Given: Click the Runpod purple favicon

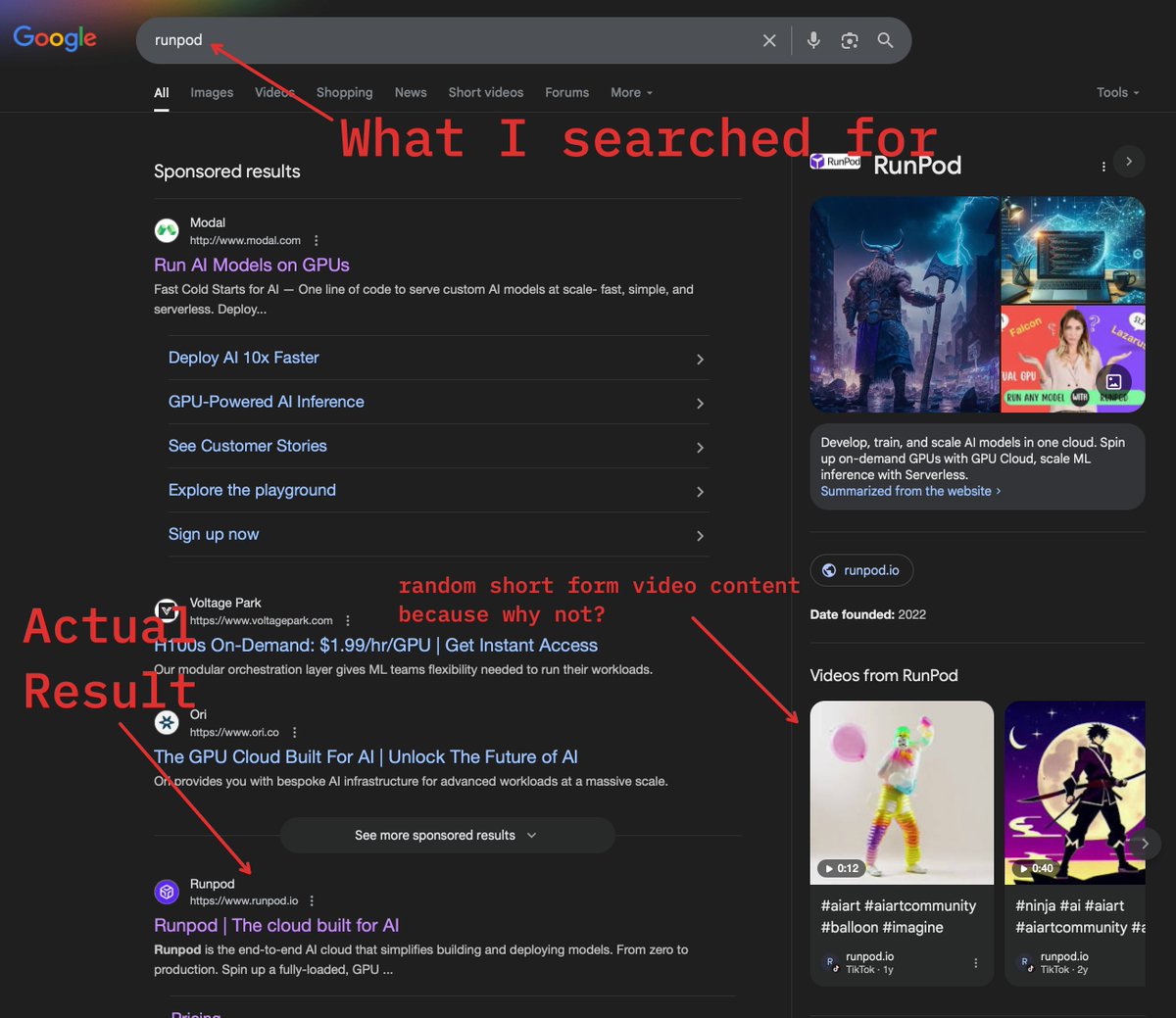Looking at the screenshot, I should [167, 892].
